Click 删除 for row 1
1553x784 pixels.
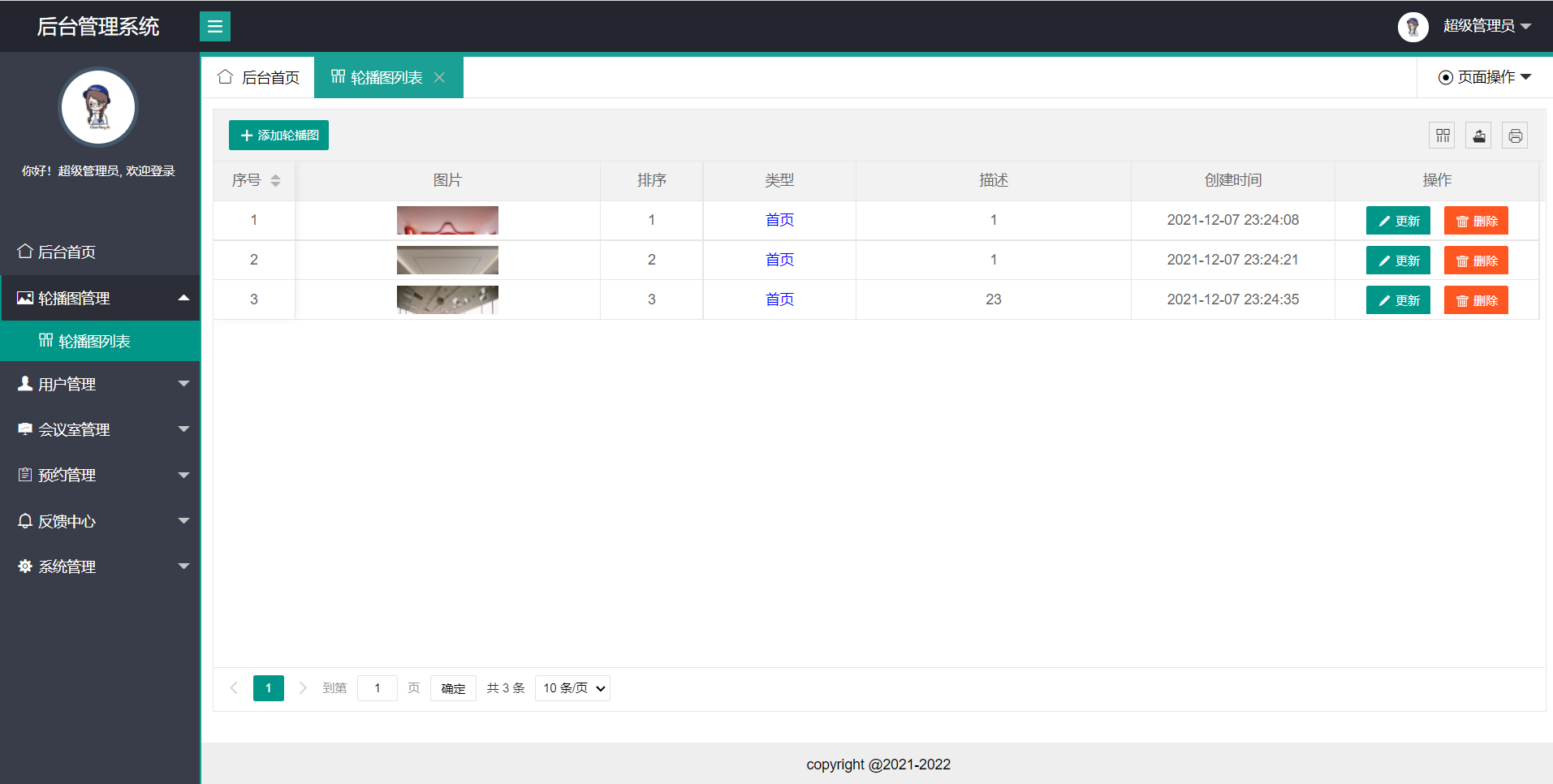pyautogui.click(x=1476, y=221)
